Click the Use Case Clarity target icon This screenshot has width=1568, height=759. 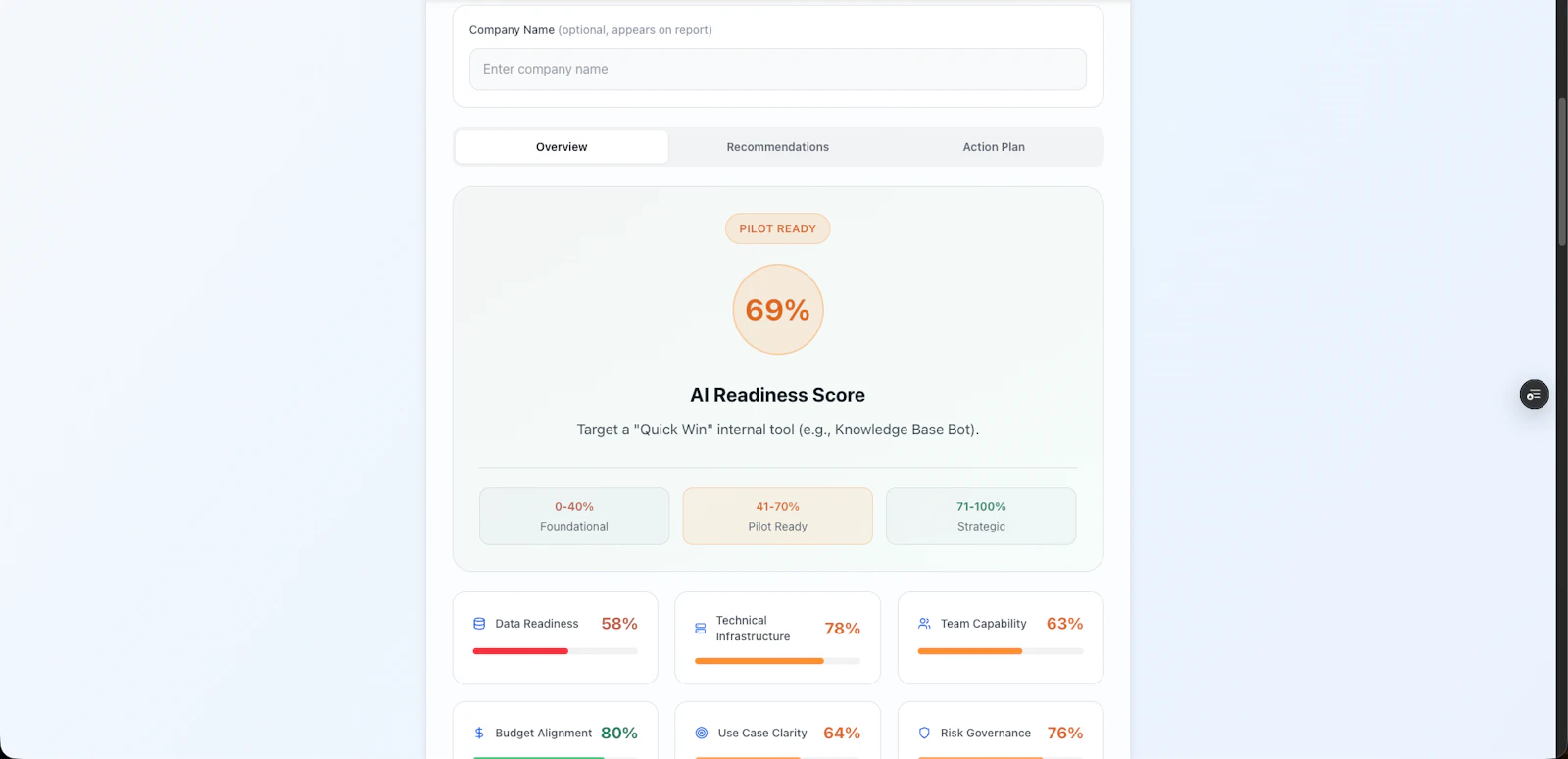click(x=702, y=734)
